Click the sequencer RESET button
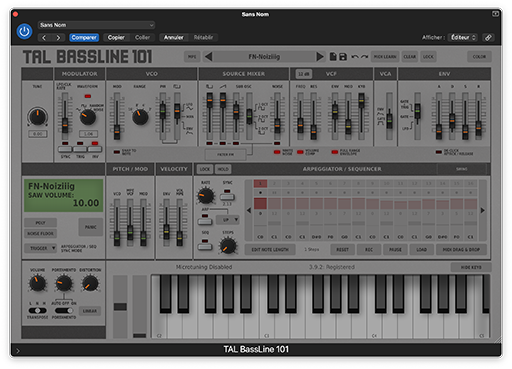The width and height of the screenshot is (512, 369). [342, 250]
